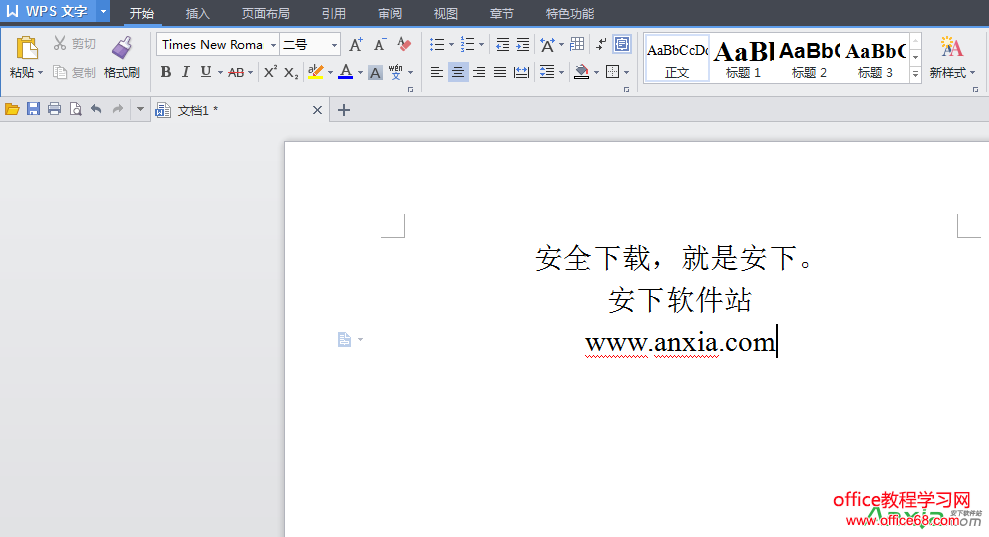The width and height of the screenshot is (989, 537).
Task: Click the Paste (粘贴) icon
Action: tap(26, 49)
